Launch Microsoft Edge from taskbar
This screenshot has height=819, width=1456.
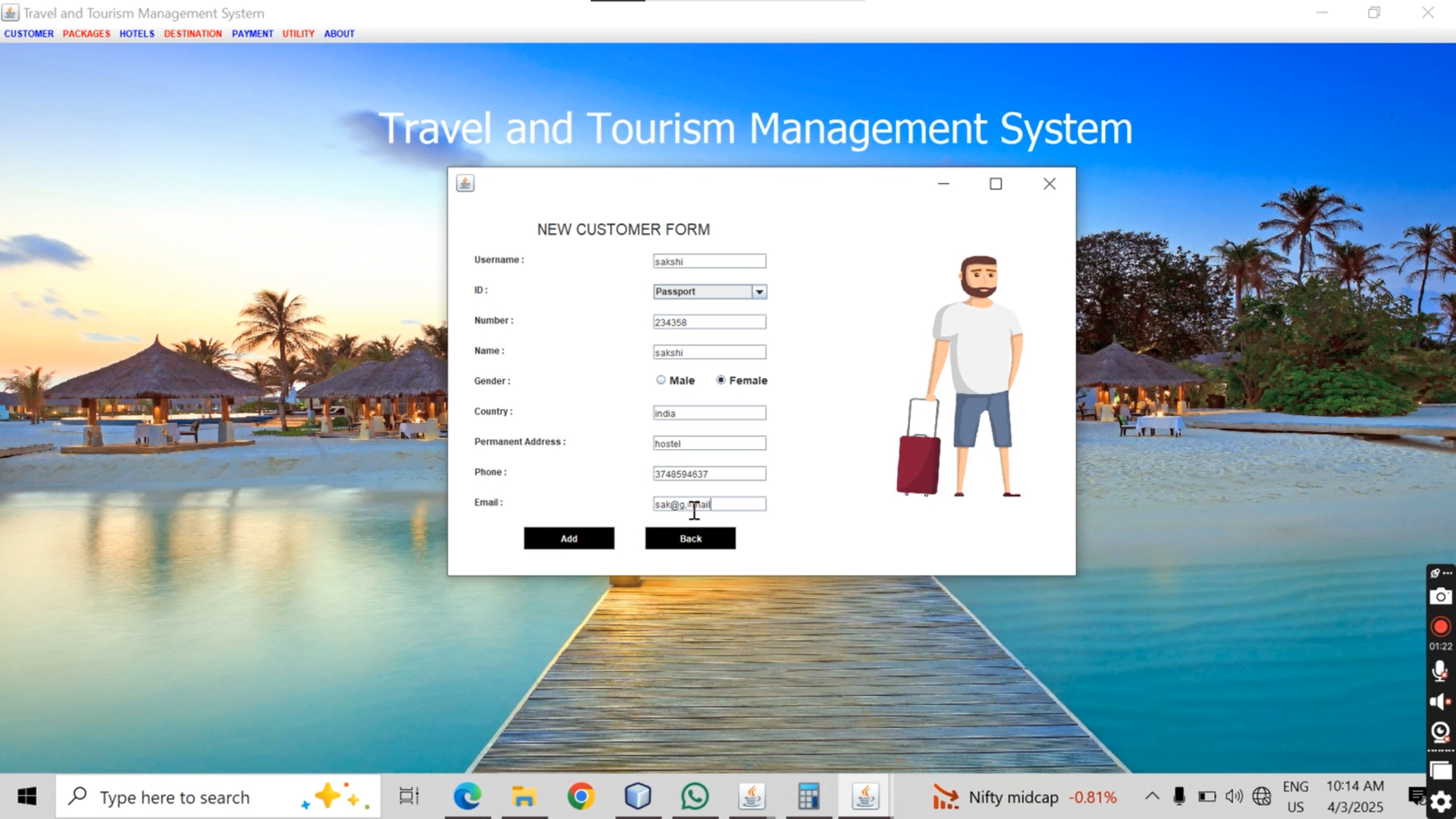pyautogui.click(x=467, y=796)
